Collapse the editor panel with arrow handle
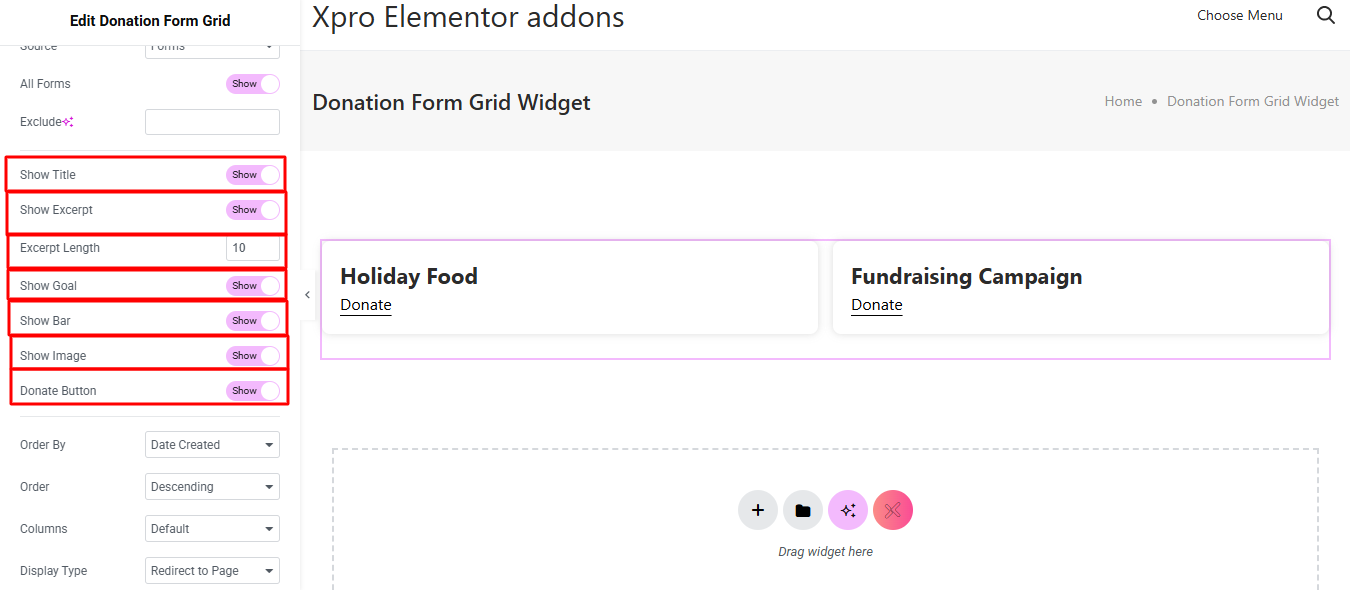 (x=307, y=295)
